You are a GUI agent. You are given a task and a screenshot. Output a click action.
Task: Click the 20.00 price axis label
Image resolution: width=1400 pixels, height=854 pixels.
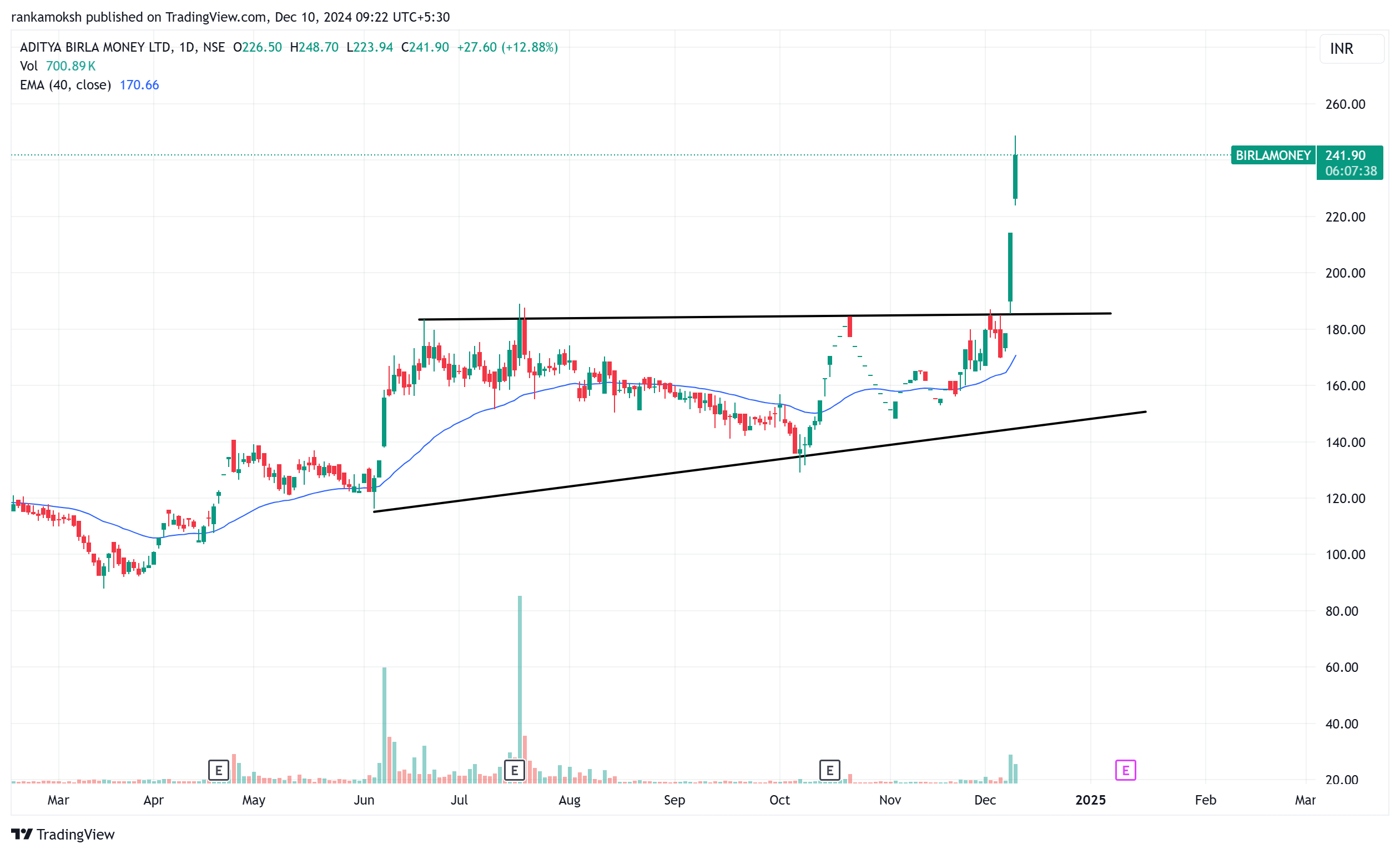(1342, 780)
